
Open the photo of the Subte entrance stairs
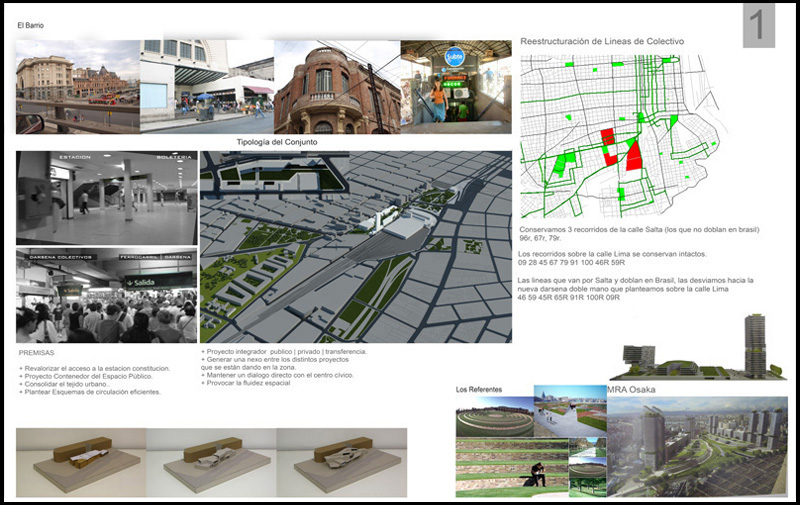click(x=456, y=87)
